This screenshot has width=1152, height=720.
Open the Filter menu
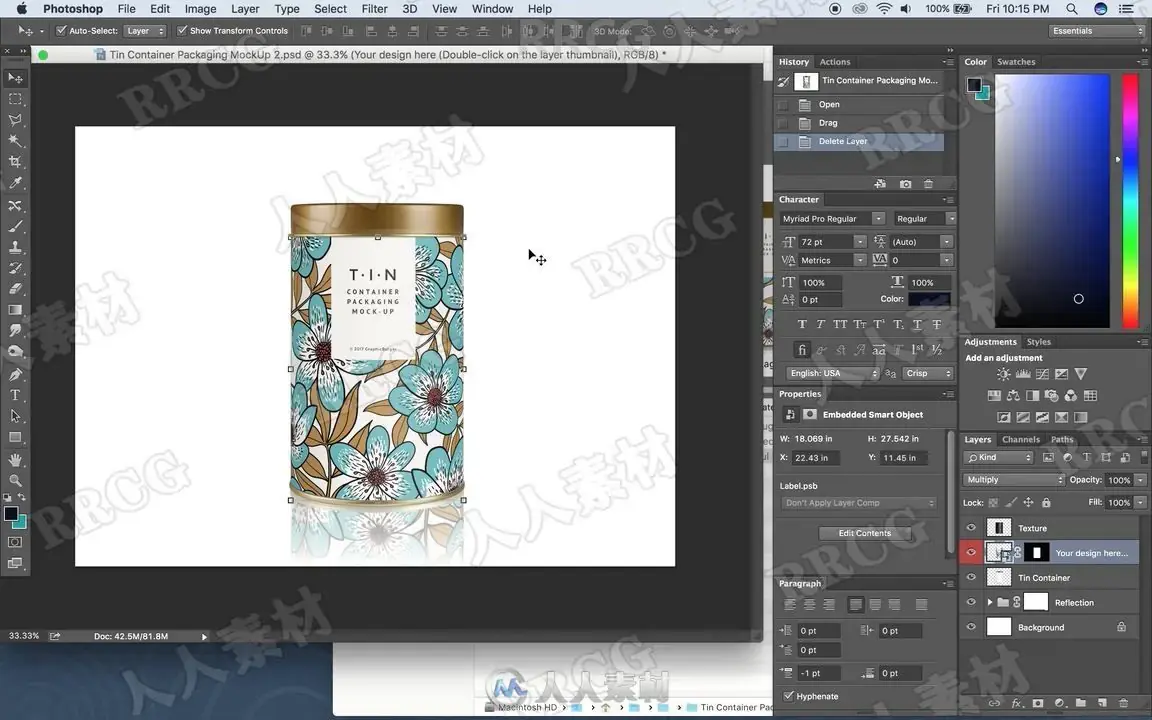[x=374, y=9]
